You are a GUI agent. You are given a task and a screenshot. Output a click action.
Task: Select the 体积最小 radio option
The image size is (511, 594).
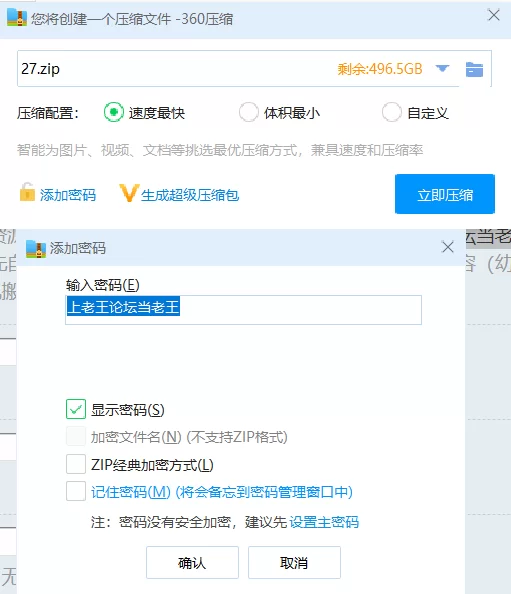click(248, 113)
